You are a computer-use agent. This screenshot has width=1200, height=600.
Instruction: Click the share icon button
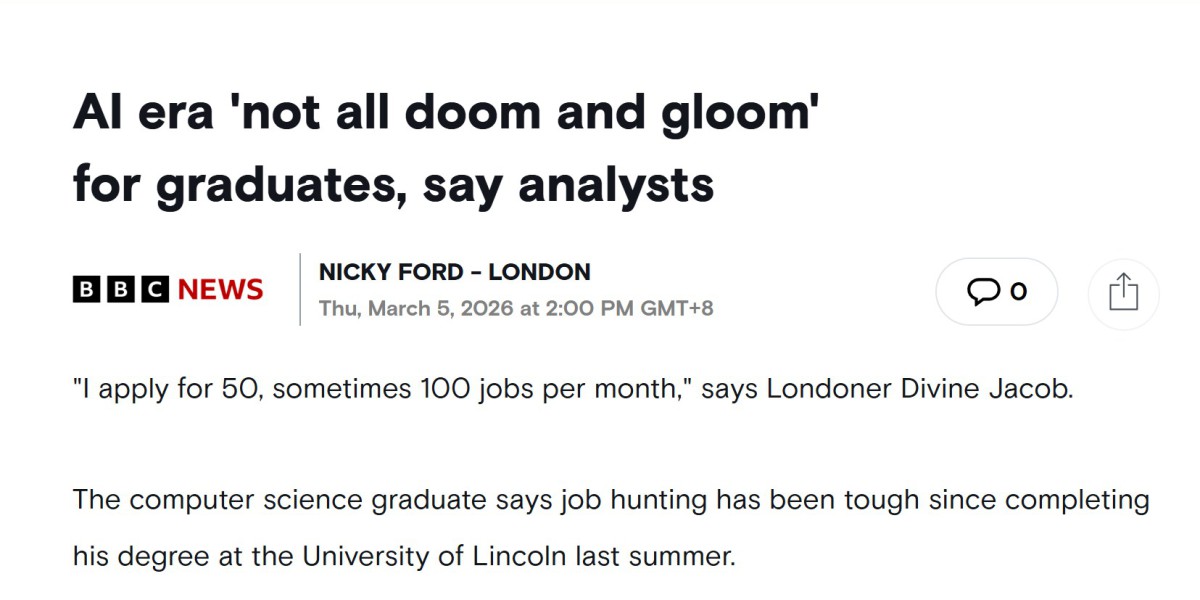pyautogui.click(x=1123, y=292)
